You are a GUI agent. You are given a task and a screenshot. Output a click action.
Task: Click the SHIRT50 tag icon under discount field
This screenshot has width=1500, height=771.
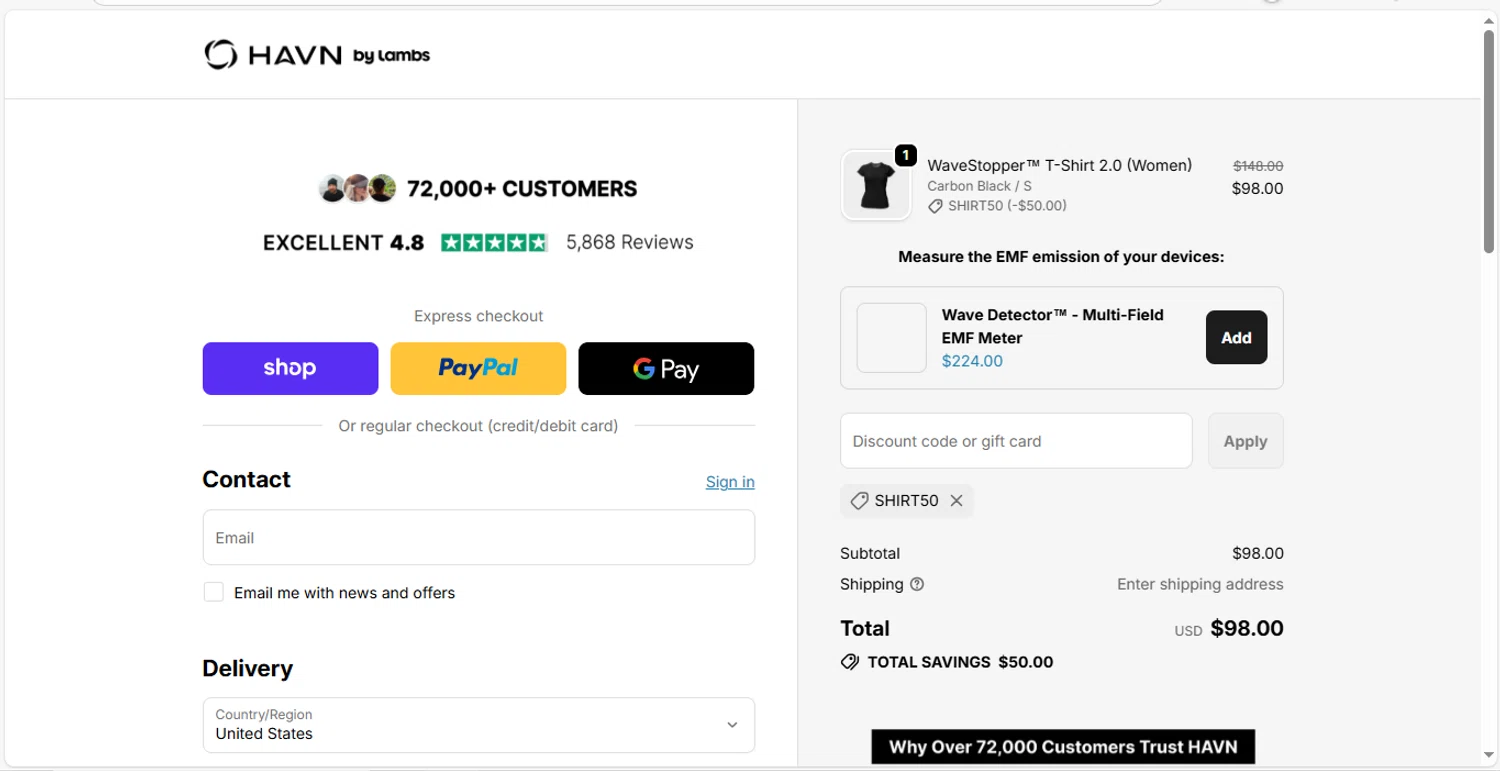(x=859, y=501)
